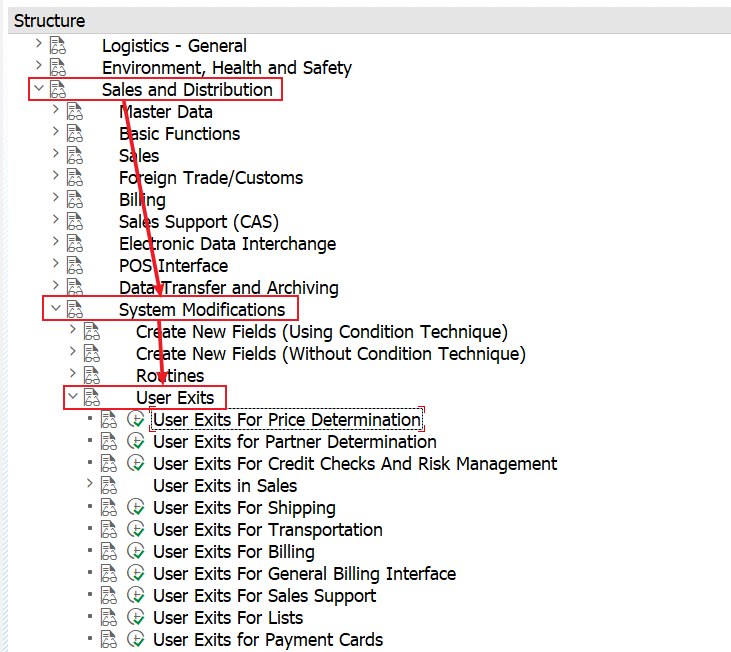Image resolution: width=731 pixels, height=652 pixels.
Task: Select User Exits for Partner Determination text
Action: [x=295, y=441]
